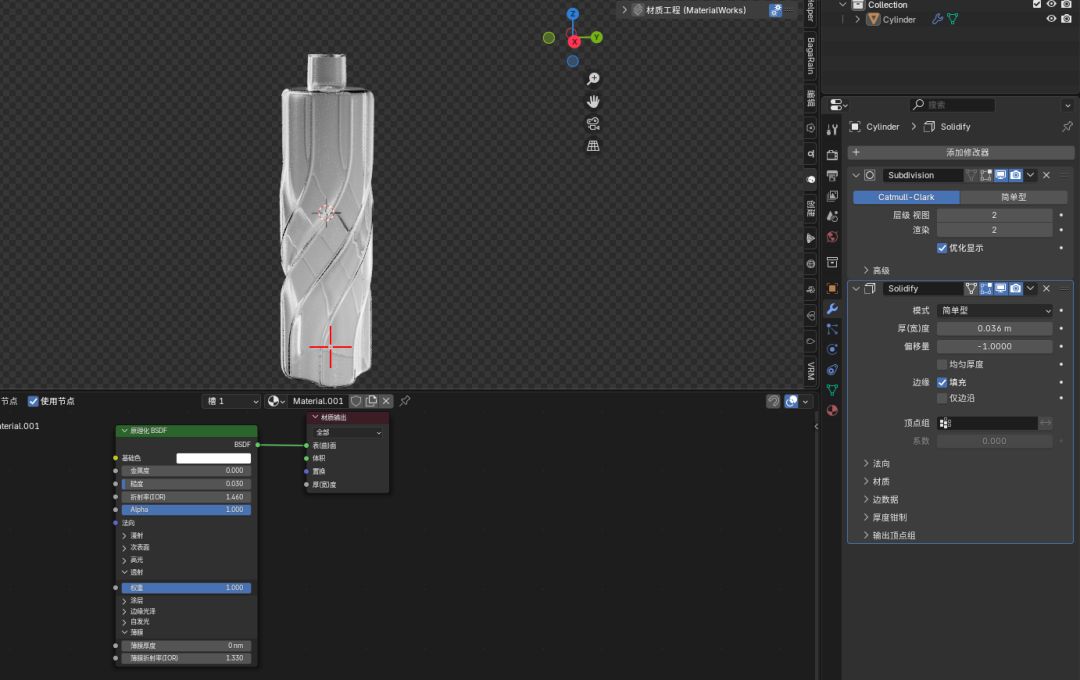Uncheck the 使用节点 checkbox

(x=33, y=401)
